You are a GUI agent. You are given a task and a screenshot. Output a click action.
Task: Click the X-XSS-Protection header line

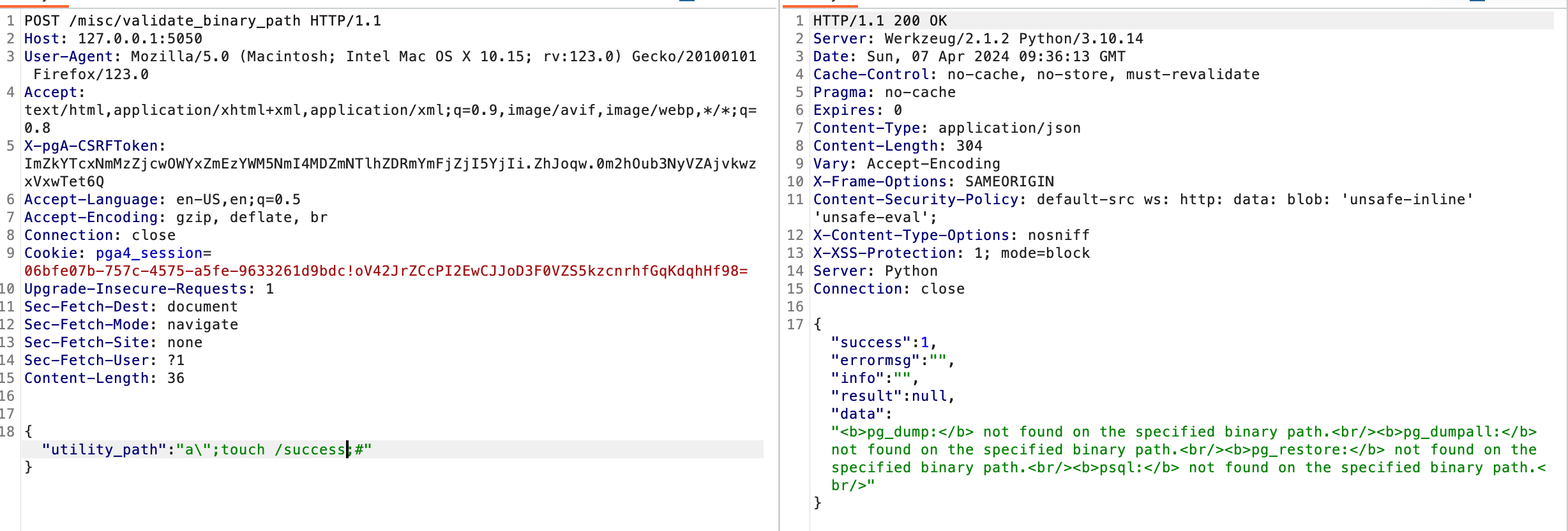(951, 253)
